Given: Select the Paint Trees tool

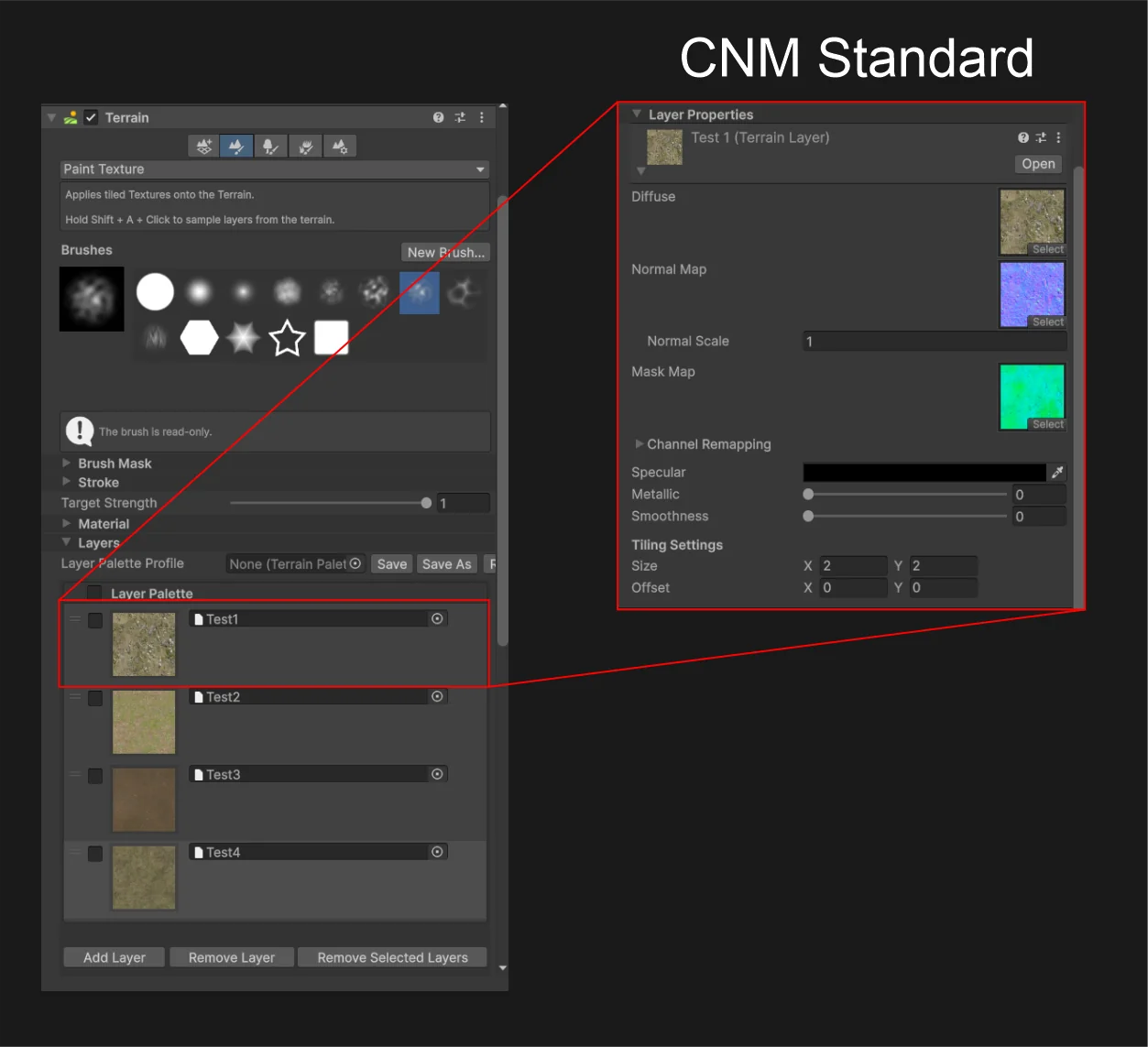Looking at the screenshot, I should point(270,147).
